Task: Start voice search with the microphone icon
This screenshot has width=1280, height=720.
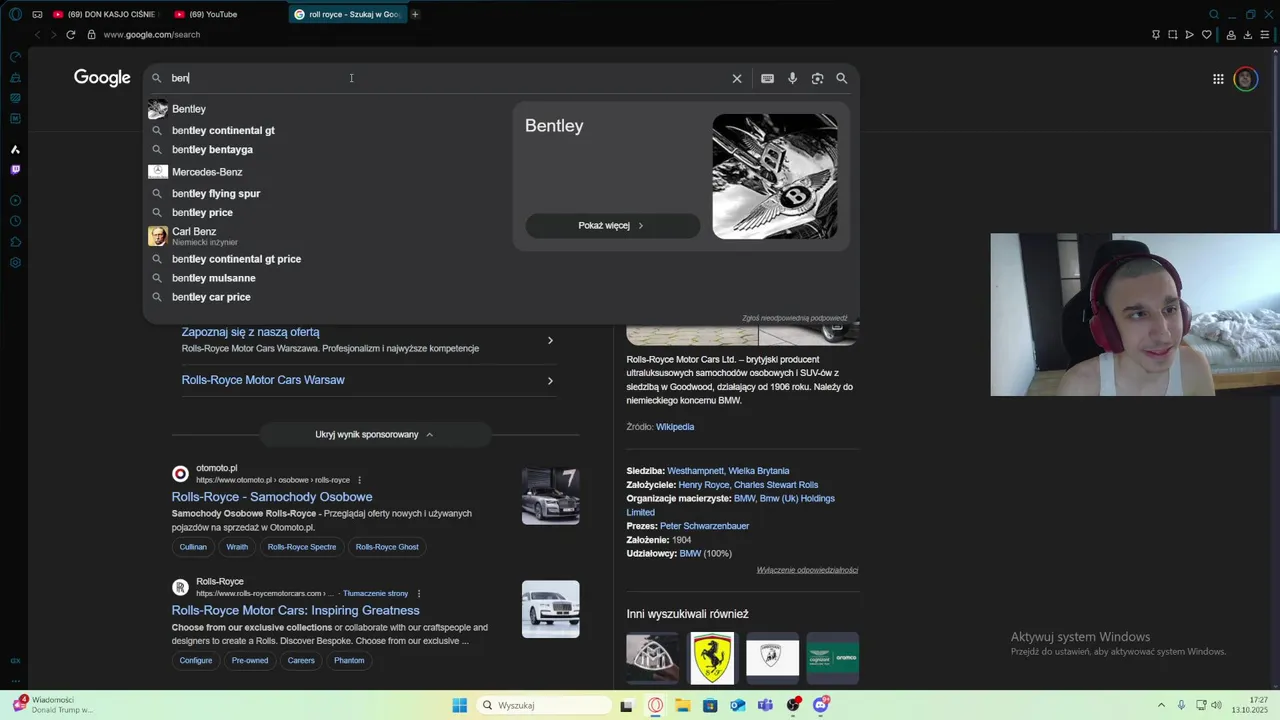Action: click(x=792, y=78)
